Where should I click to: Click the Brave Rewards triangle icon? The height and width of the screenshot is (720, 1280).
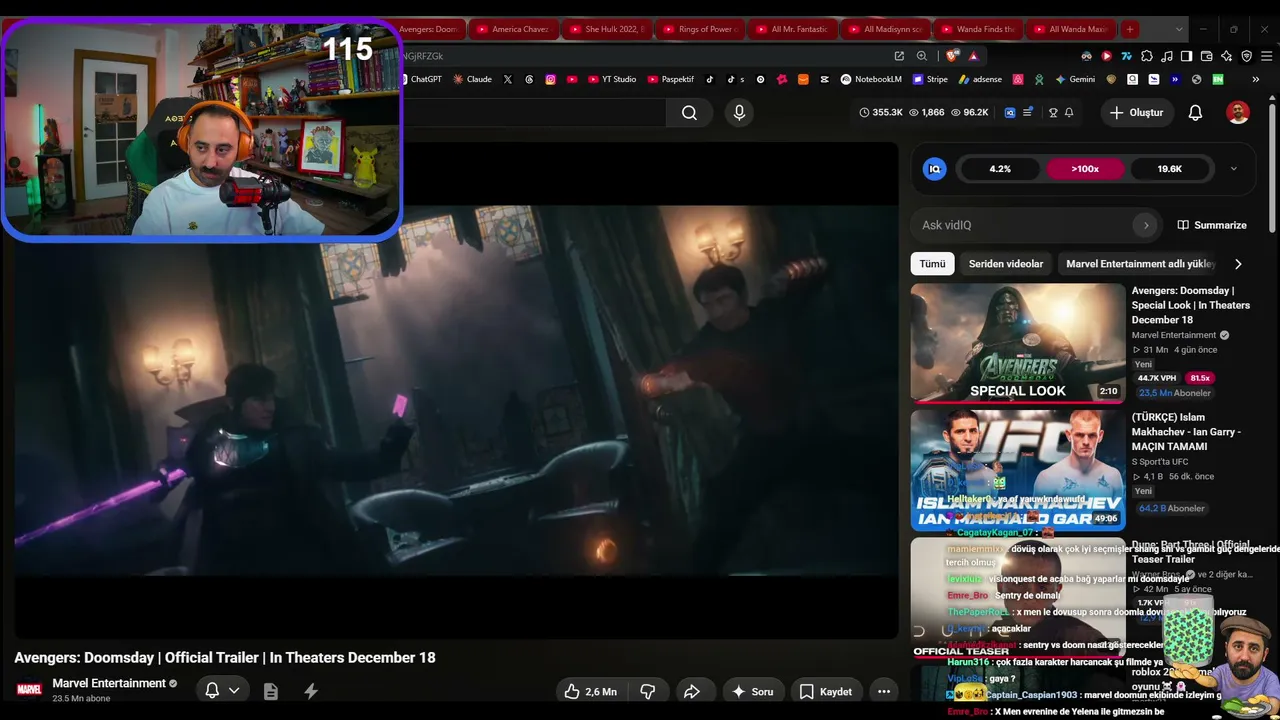[973, 56]
